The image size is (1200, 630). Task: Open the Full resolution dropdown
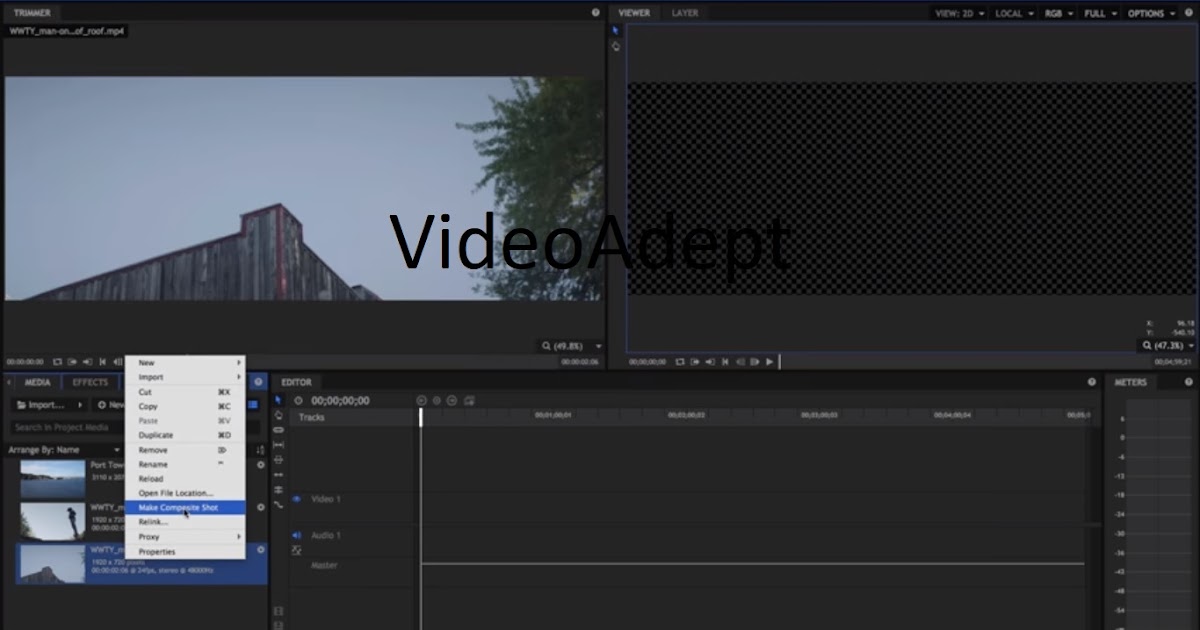tap(1100, 14)
